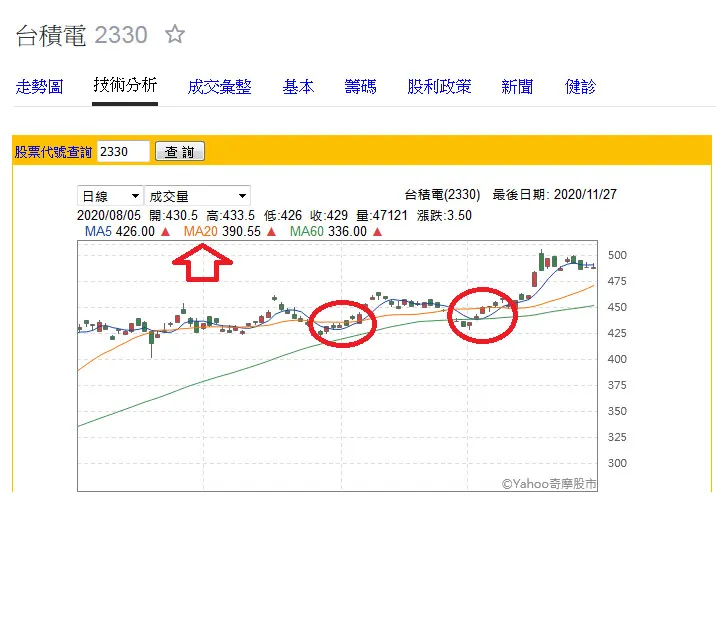This screenshot has width=720, height=634.
Task: Click the 425 price axis label
Action: click(617, 333)
